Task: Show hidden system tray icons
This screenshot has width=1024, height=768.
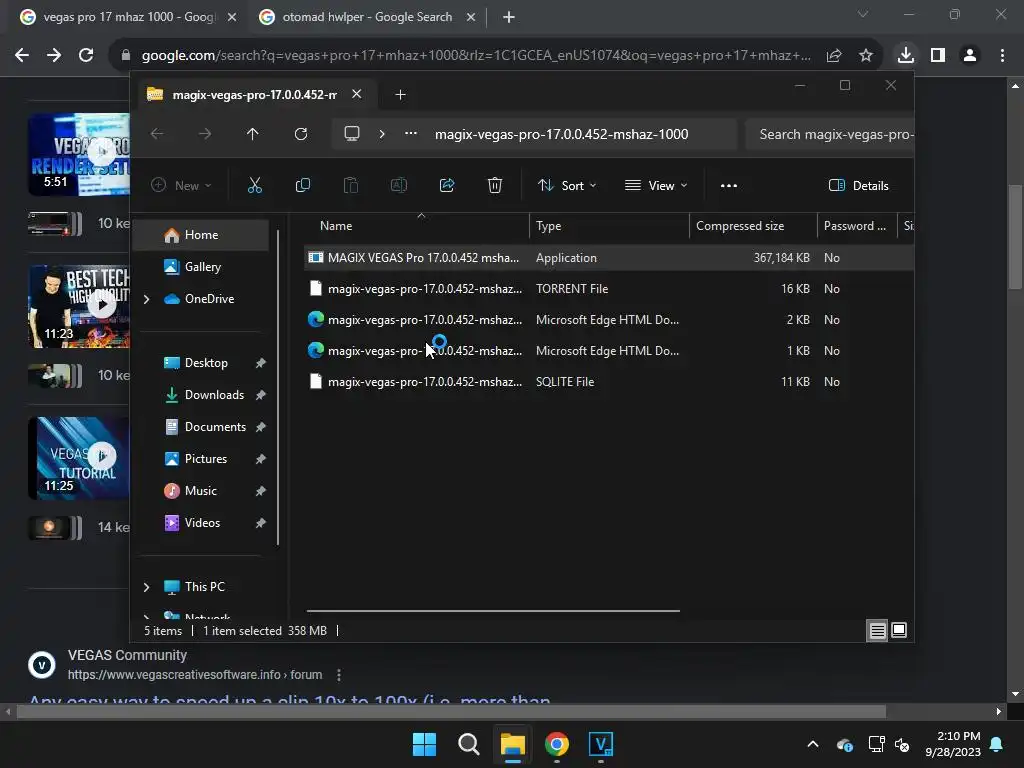Action: 813,744
